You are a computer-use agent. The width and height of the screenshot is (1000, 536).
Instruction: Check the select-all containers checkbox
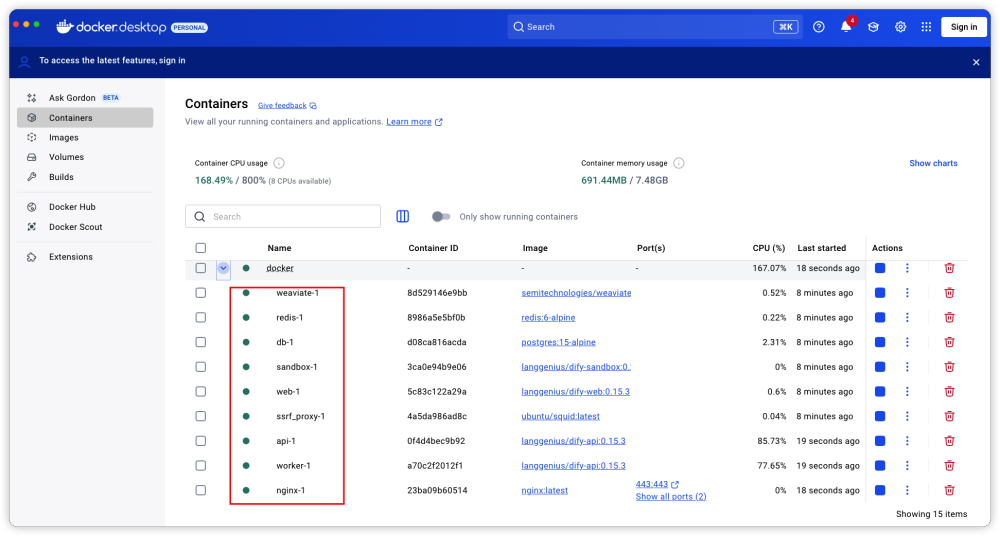coord(201,248)
